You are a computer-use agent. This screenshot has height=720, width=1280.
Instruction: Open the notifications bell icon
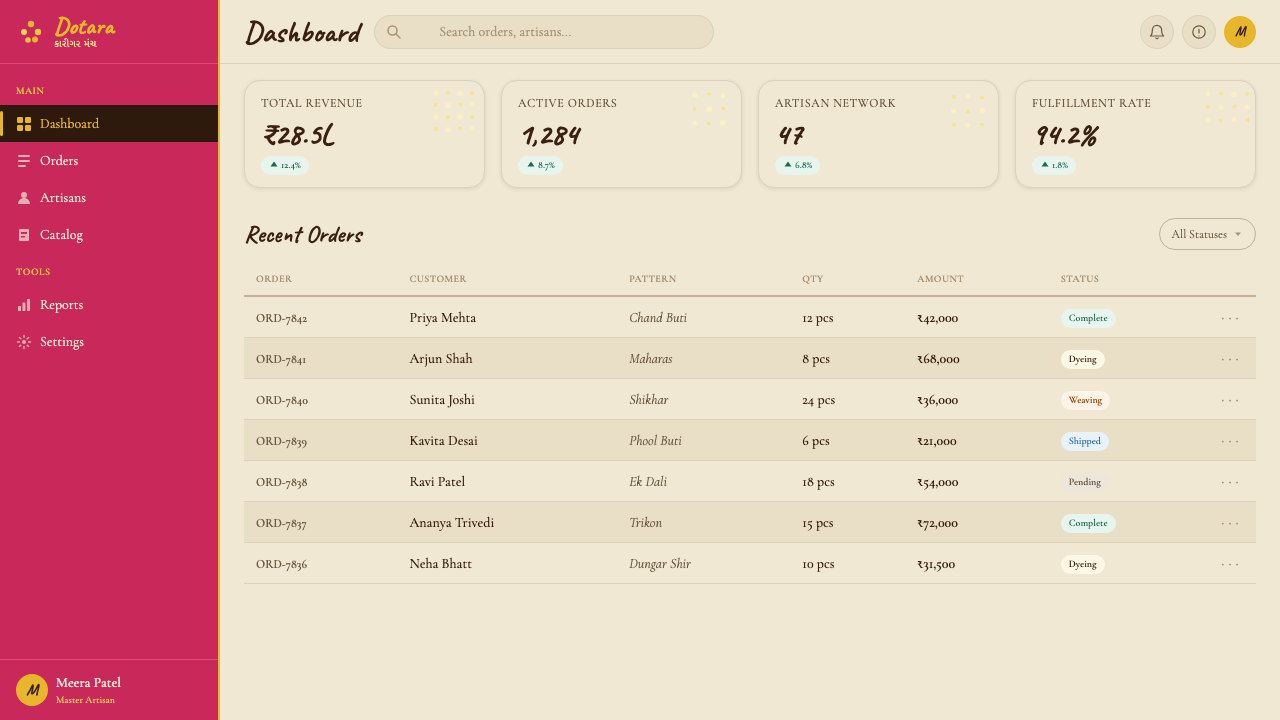coord(1157,32)
